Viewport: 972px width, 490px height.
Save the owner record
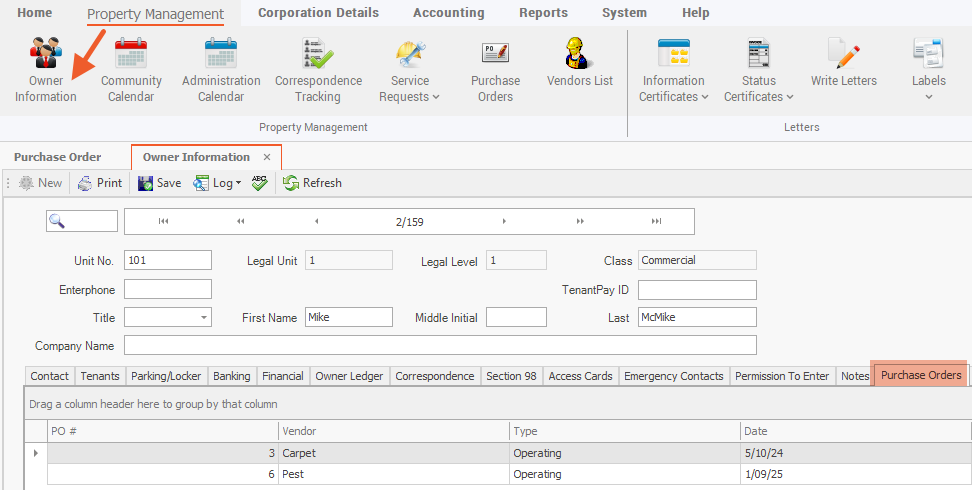tap(159, 183)
